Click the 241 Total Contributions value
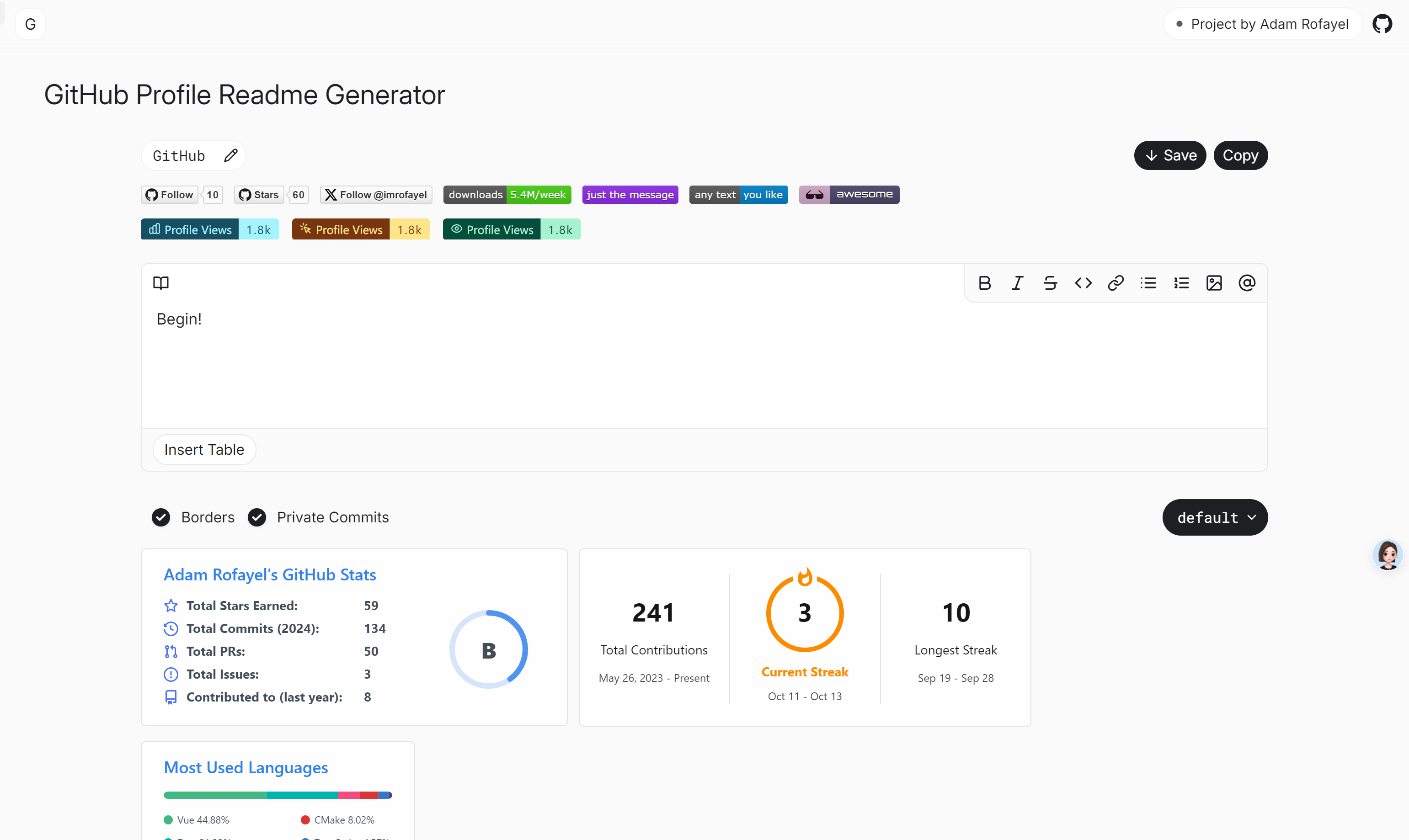This screenshot has height=840, width=1409. 653,613
